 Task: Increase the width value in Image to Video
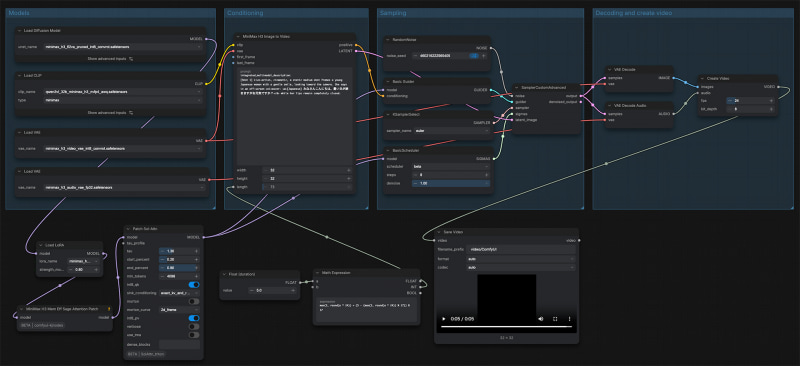click(x=349, y=170)
